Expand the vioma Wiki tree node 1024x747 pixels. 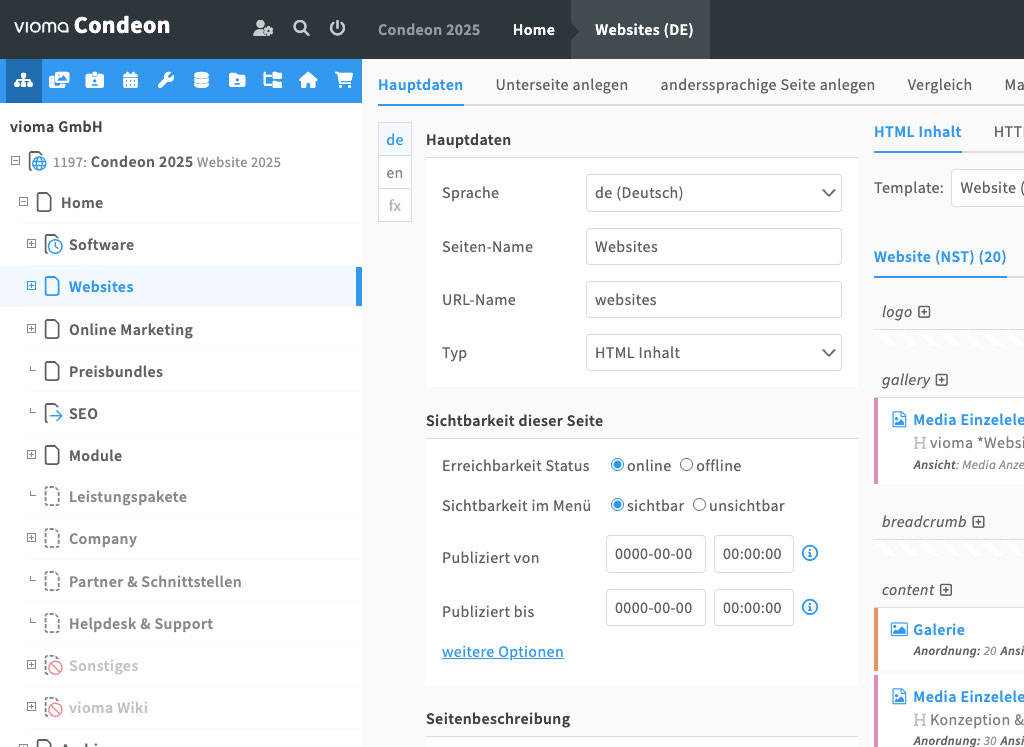[x=31, y=707]
